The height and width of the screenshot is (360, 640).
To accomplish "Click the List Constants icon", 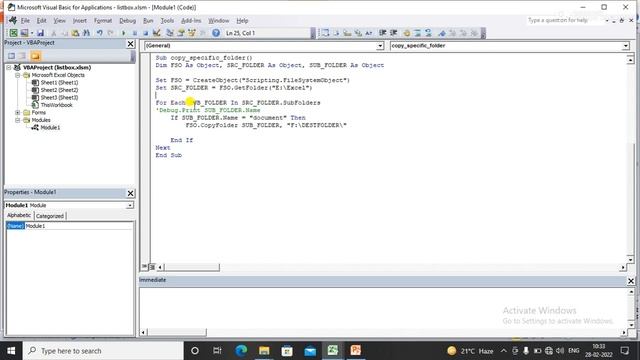I will pos(336,33).
